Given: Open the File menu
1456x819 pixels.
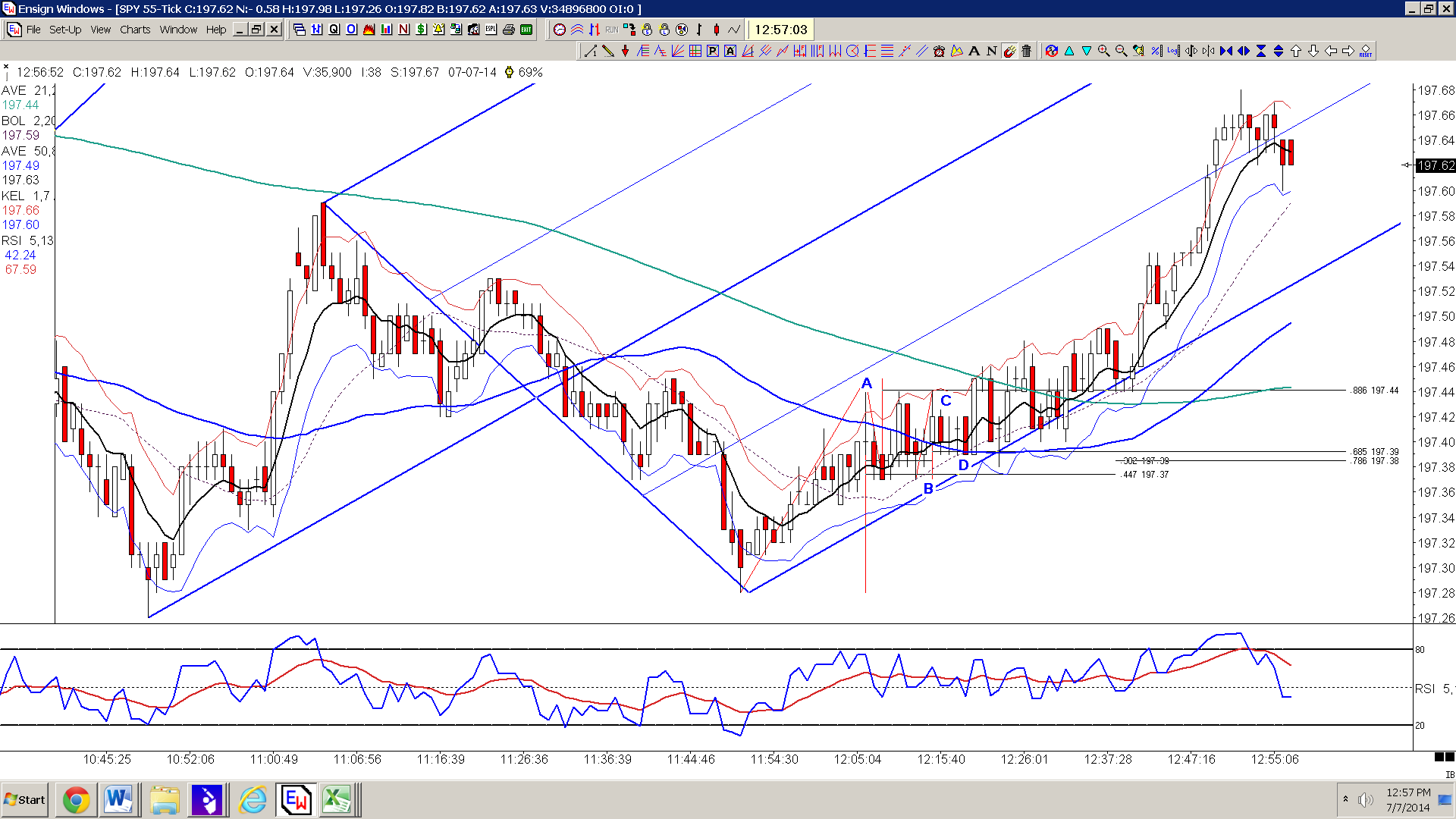Looking at the screenshot, I should (33, 30).
